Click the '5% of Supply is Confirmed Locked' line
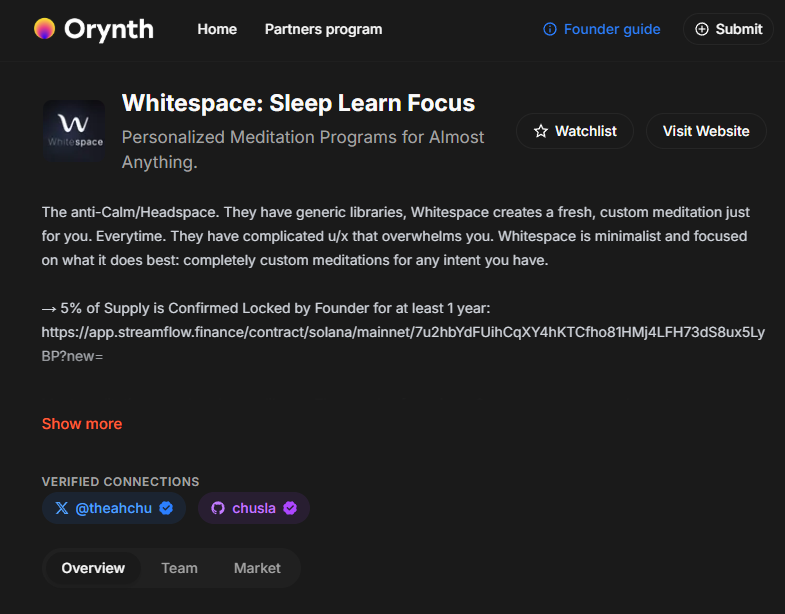The image size is (785, 614). click(x=266, y=308)
